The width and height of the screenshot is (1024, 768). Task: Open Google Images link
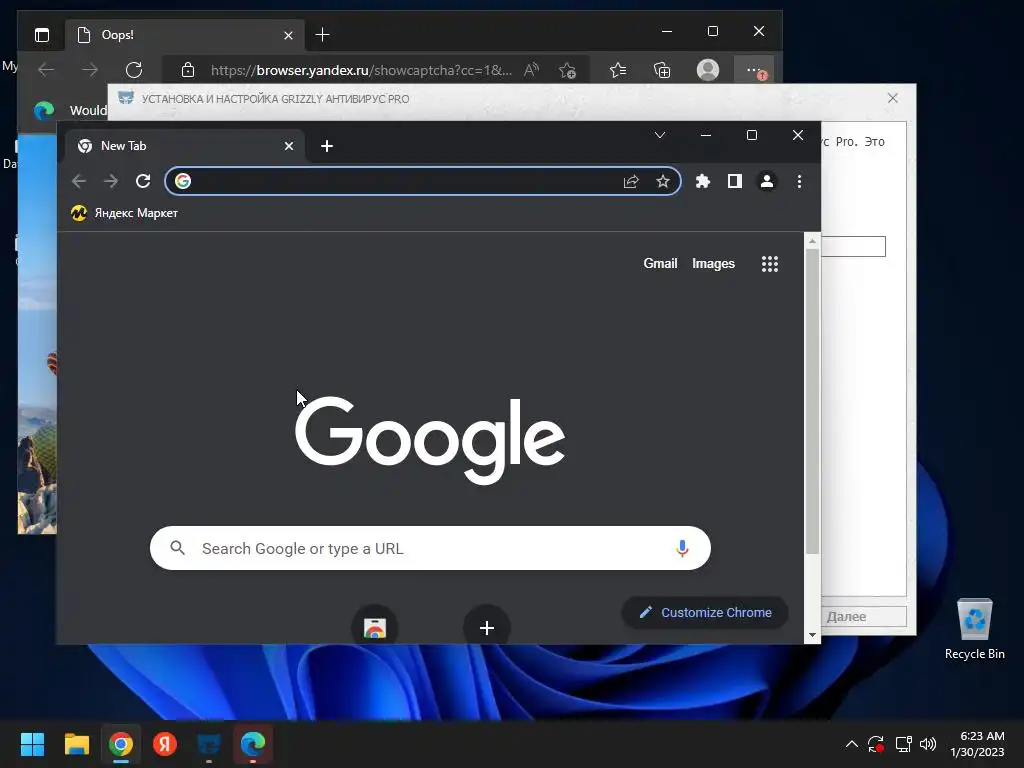click(713, 263)
